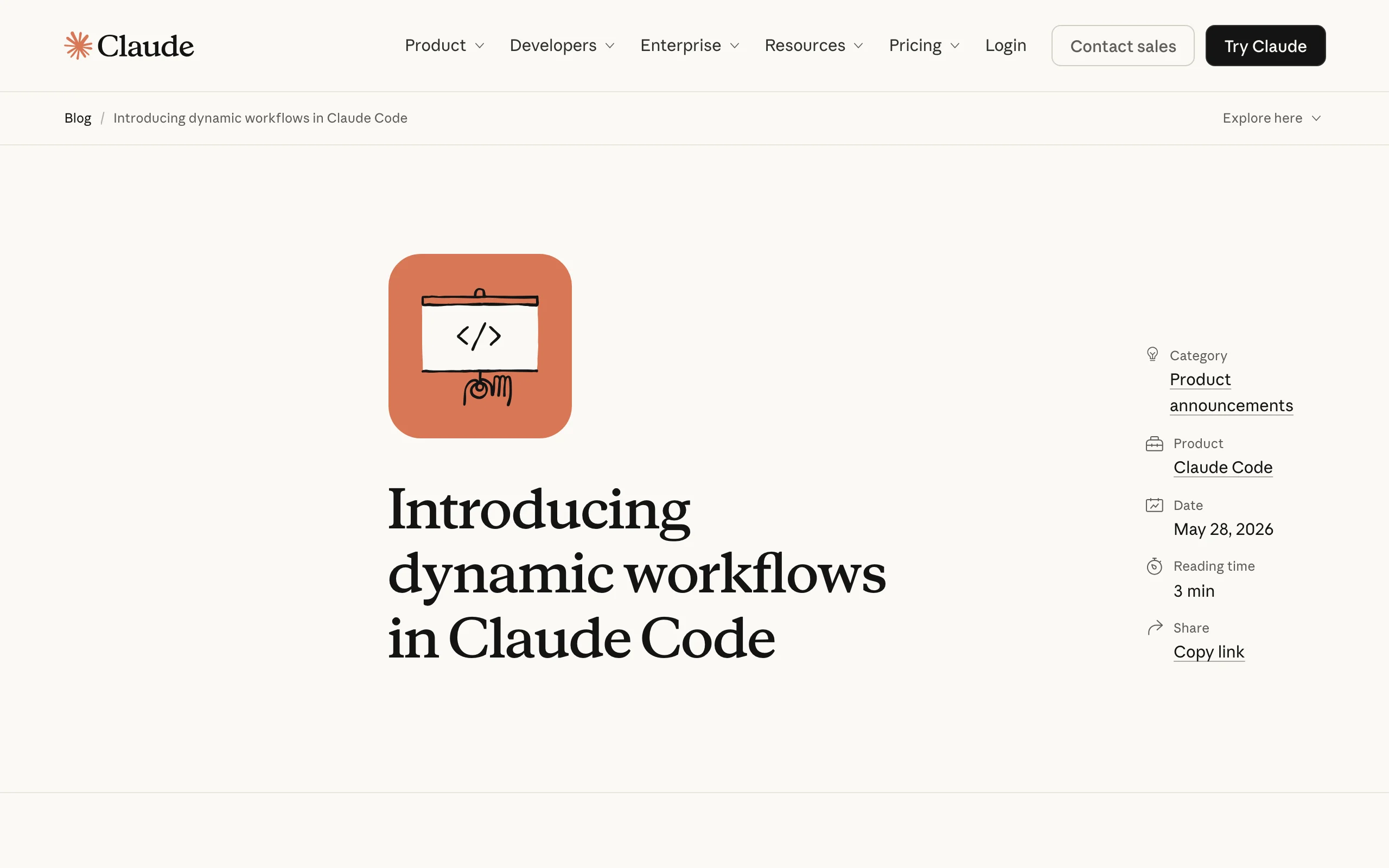Click the calendar Date icon

point(1154,505)
